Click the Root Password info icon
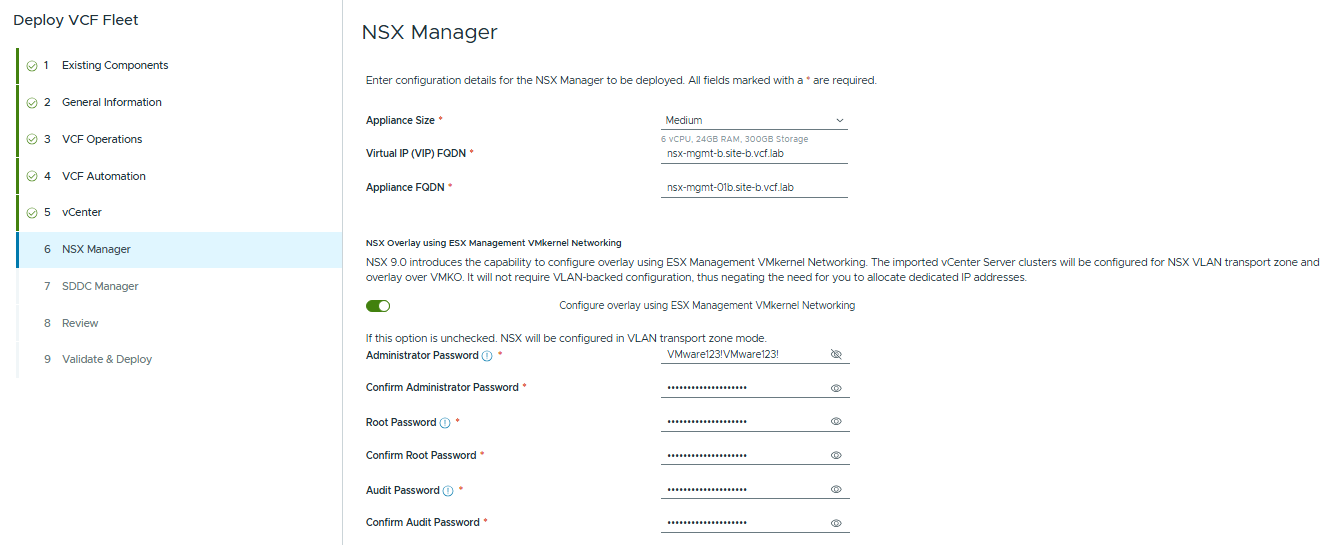The height and width of the screenshot is (545, 1331). 445,423
